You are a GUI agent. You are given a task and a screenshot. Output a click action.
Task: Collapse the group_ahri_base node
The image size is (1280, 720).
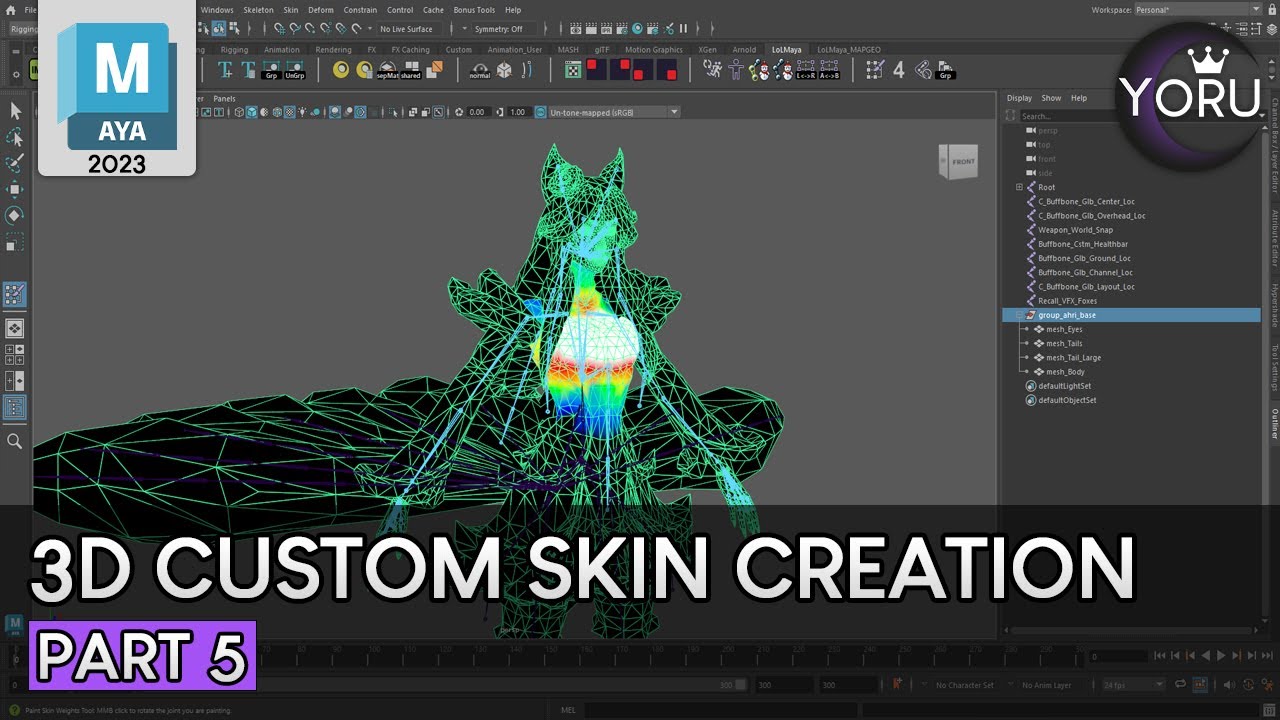1019,315
